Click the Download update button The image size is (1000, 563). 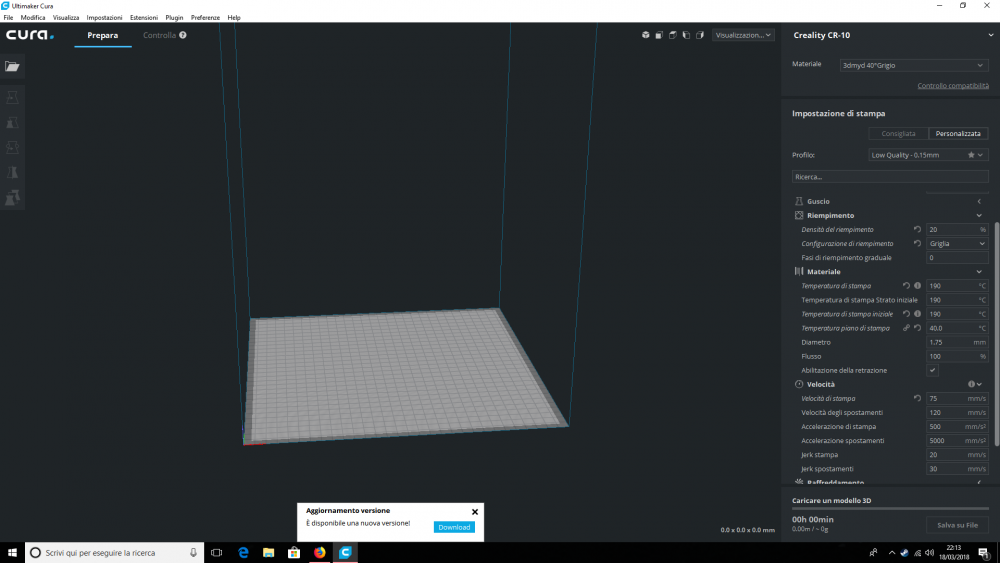pyautogui.click(x=454, y=527)
